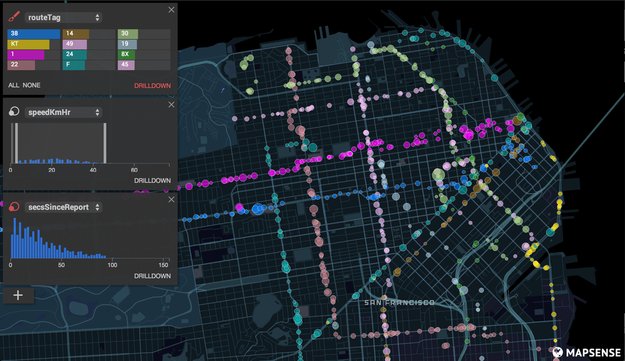Toggle route KT yellow category bar
The width and height of the screenshot is (625, 361).
28,44
